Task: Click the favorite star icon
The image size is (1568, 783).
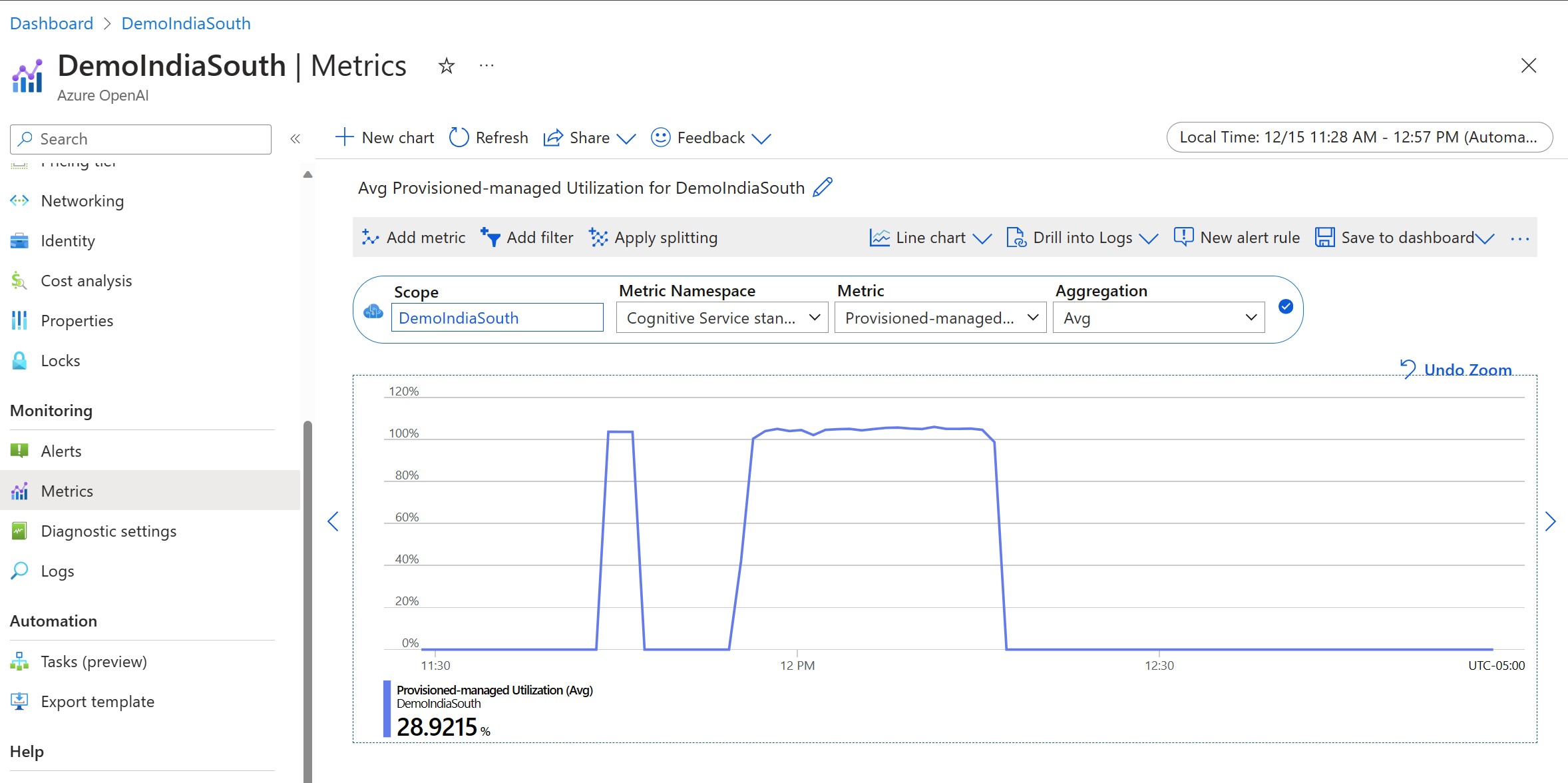Action: click(447, 66)
